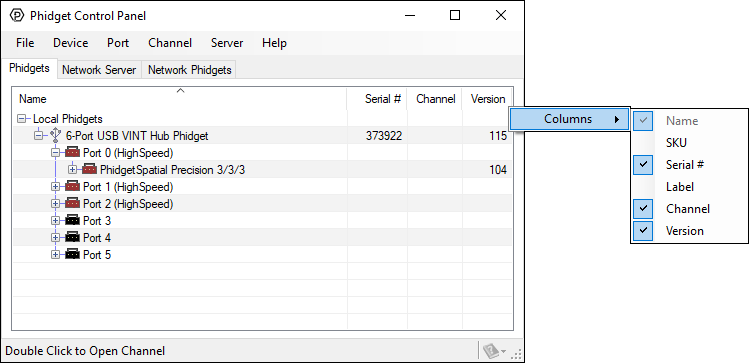Image resolution: width=749 pixels, height=363 pixels.
Task: Click the red port icon for Port 1
Action: point(72,187)
